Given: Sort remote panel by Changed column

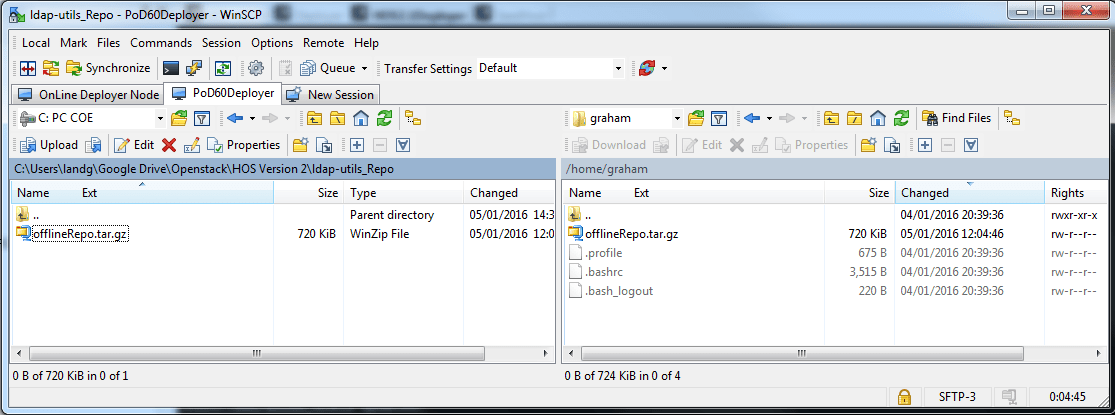Looking at the screenshot, I should [x=970, y=193].
